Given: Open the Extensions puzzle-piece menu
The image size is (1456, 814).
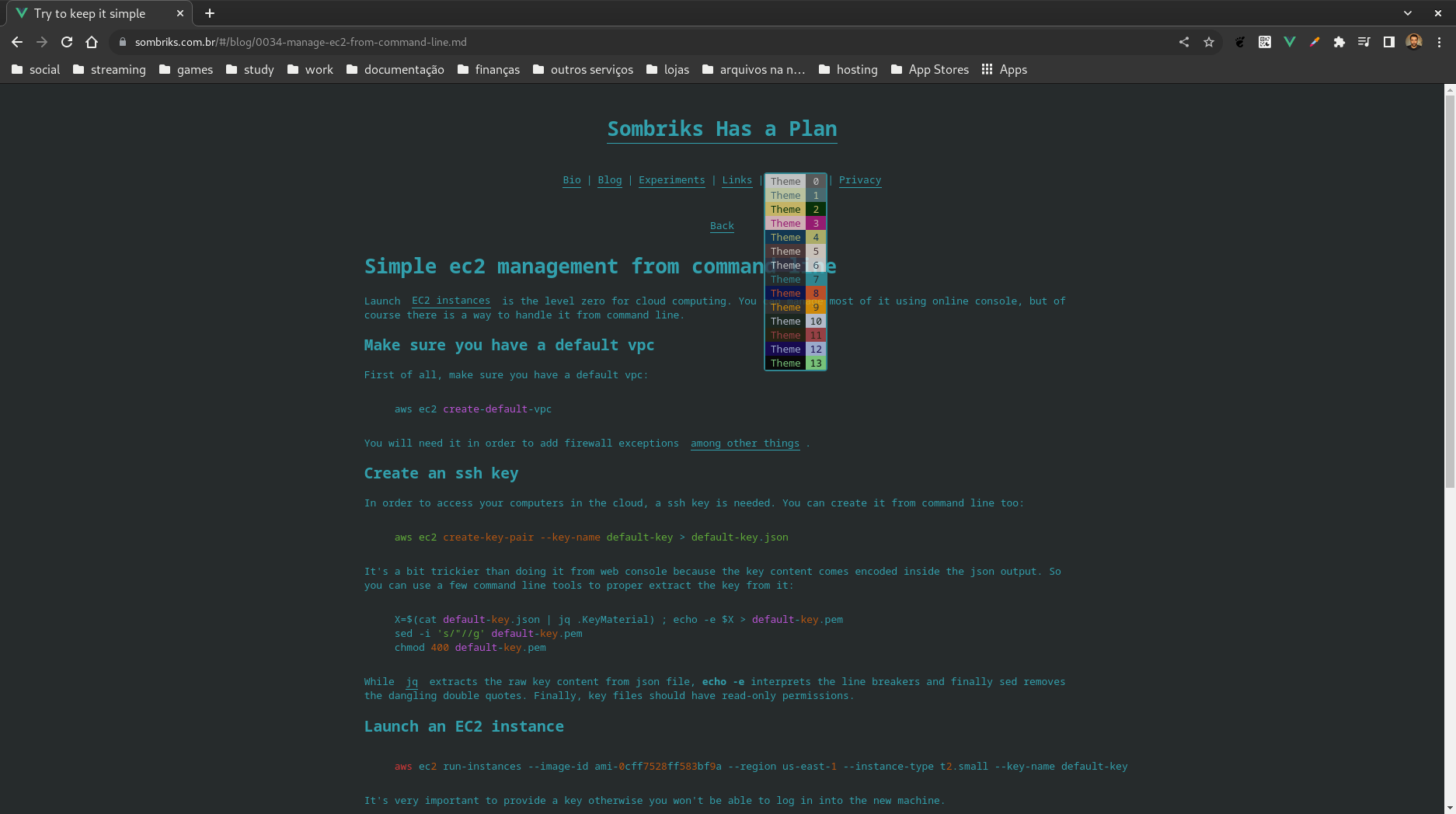Looking at the screenshot, I should coord(1339,43).
